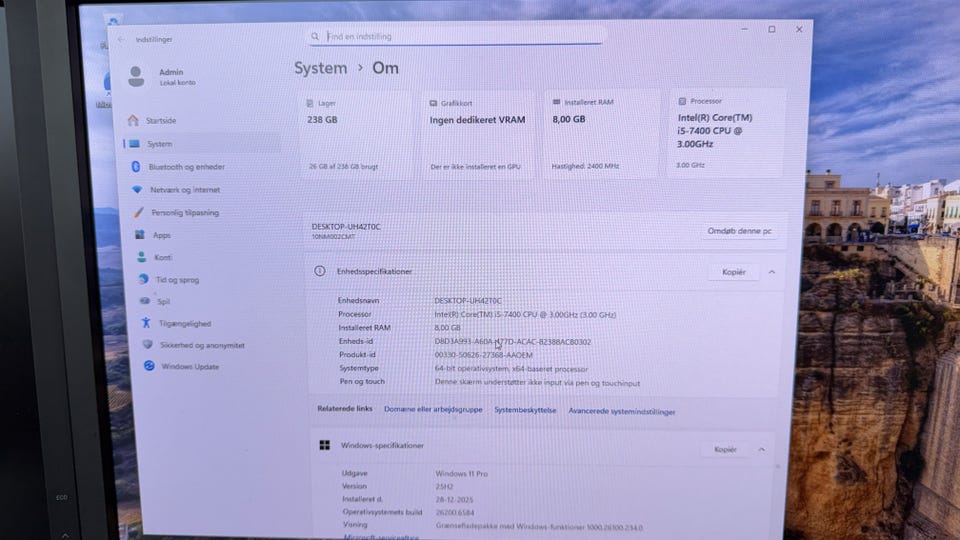Collapse the Enhedsspecifikationer section chevron
Image resolution: width=960 pixels, height=540 pixels.
(x=771, y=272)
